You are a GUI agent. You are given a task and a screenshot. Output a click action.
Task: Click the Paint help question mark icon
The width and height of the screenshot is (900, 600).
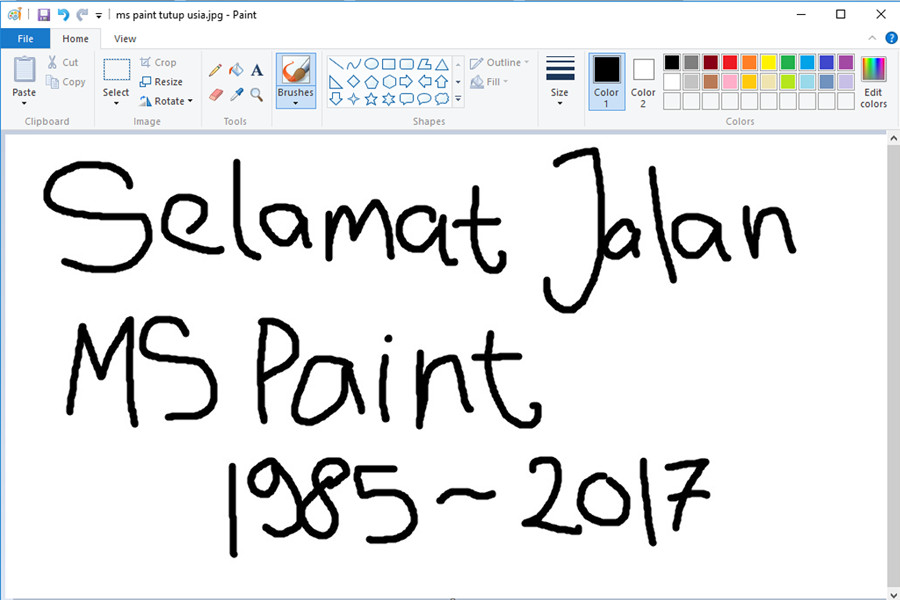(x=891, y=38)
